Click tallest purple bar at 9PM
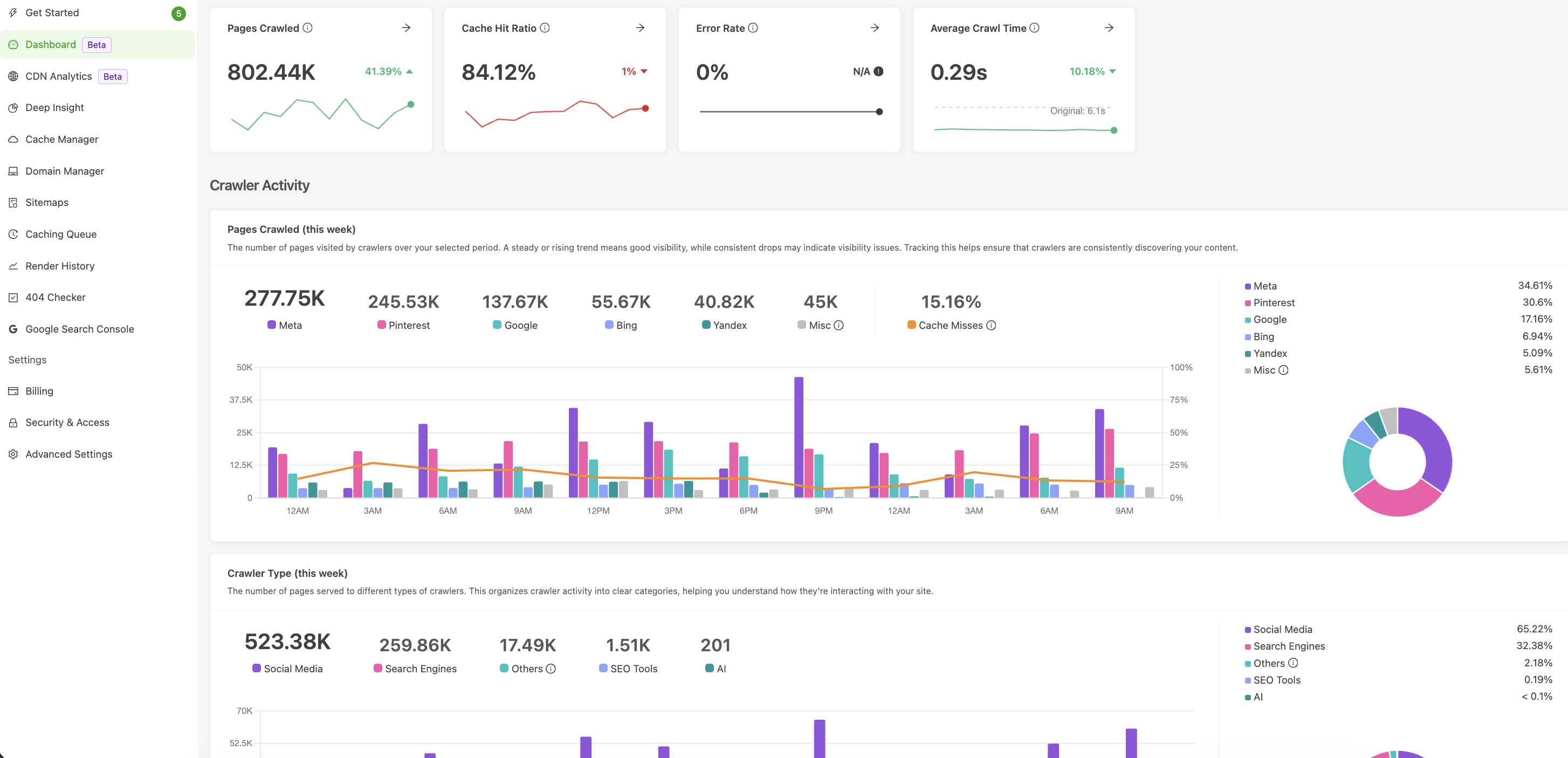This screenshot has width=1568, height=758. point(799,437)
